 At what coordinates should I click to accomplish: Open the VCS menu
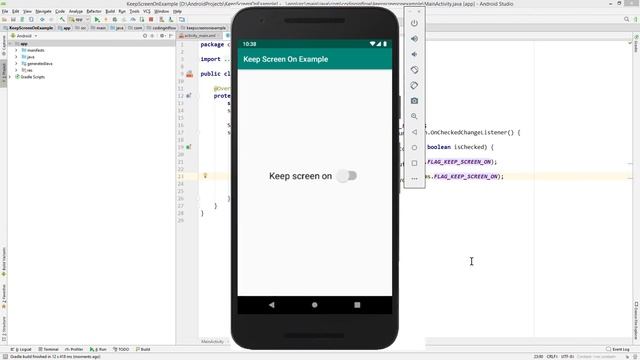point(147,11)
